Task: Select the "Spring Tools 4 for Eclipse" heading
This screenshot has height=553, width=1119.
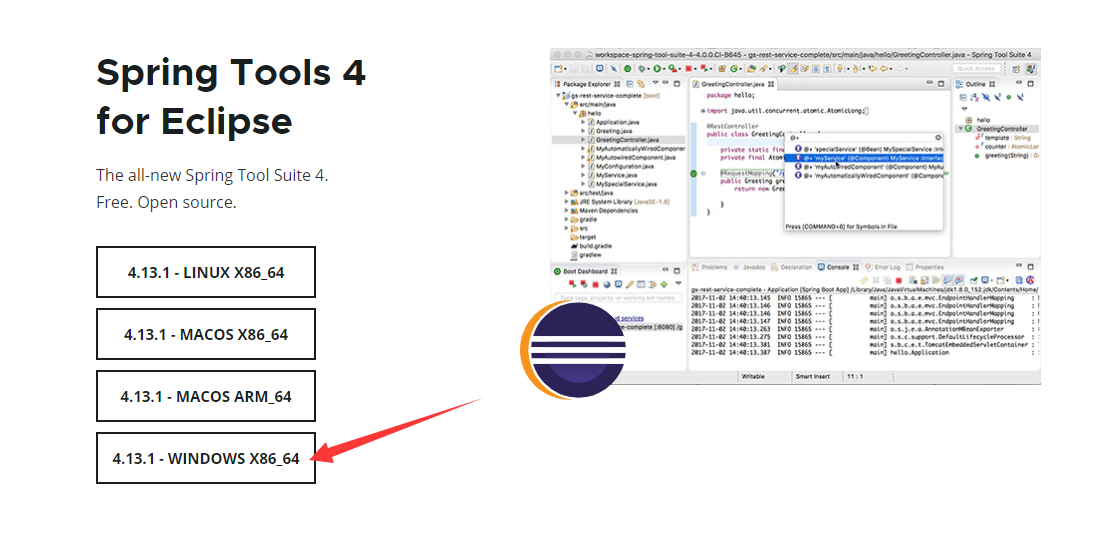Action: tap(231, 96)
